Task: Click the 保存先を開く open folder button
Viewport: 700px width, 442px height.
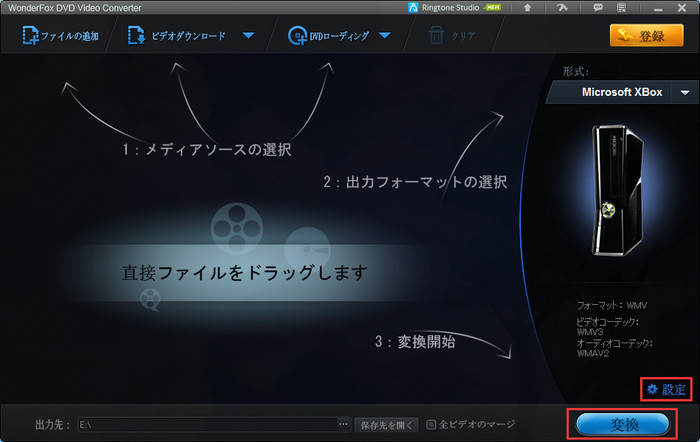Action: pyautogui.click(x=386, y=425)
